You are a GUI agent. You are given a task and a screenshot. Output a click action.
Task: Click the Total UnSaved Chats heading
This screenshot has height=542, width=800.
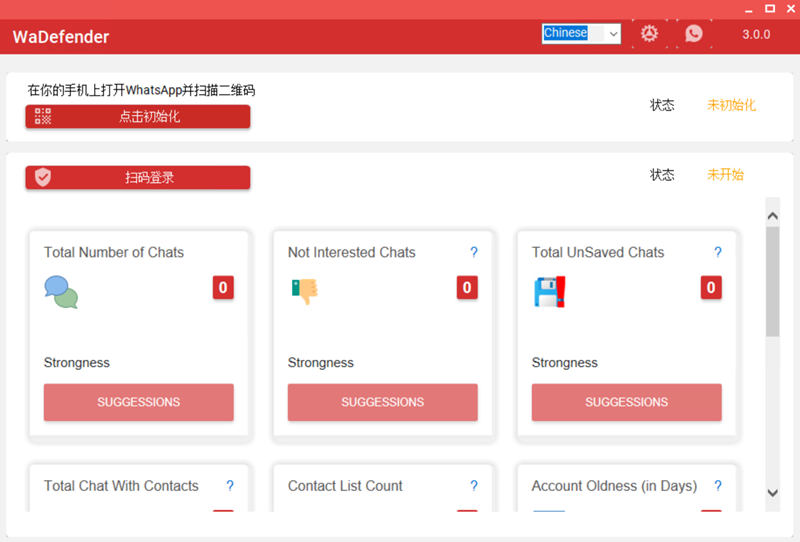(598, 252)
